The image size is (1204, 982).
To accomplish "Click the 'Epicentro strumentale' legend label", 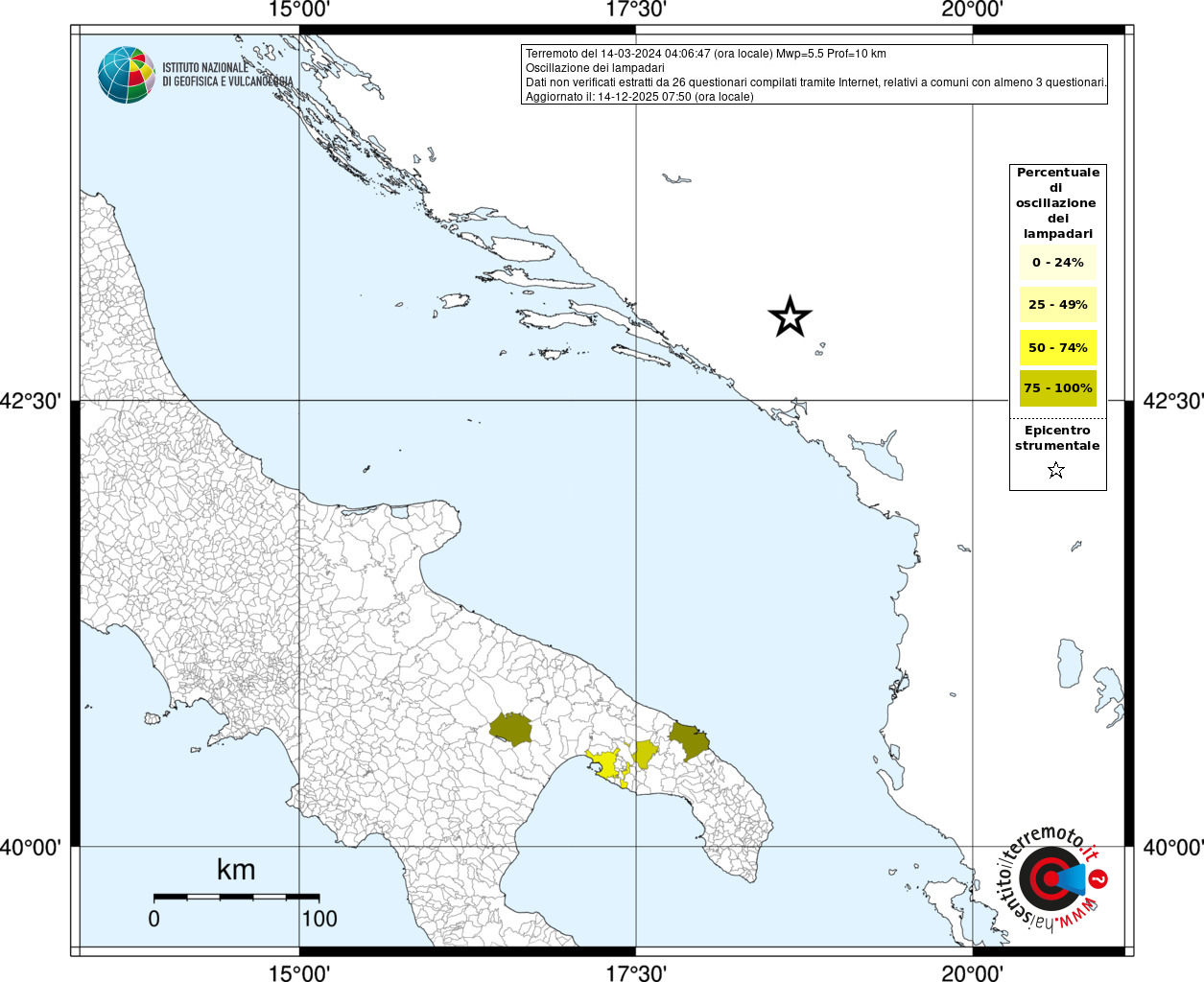I will [x=1057, y=438].
